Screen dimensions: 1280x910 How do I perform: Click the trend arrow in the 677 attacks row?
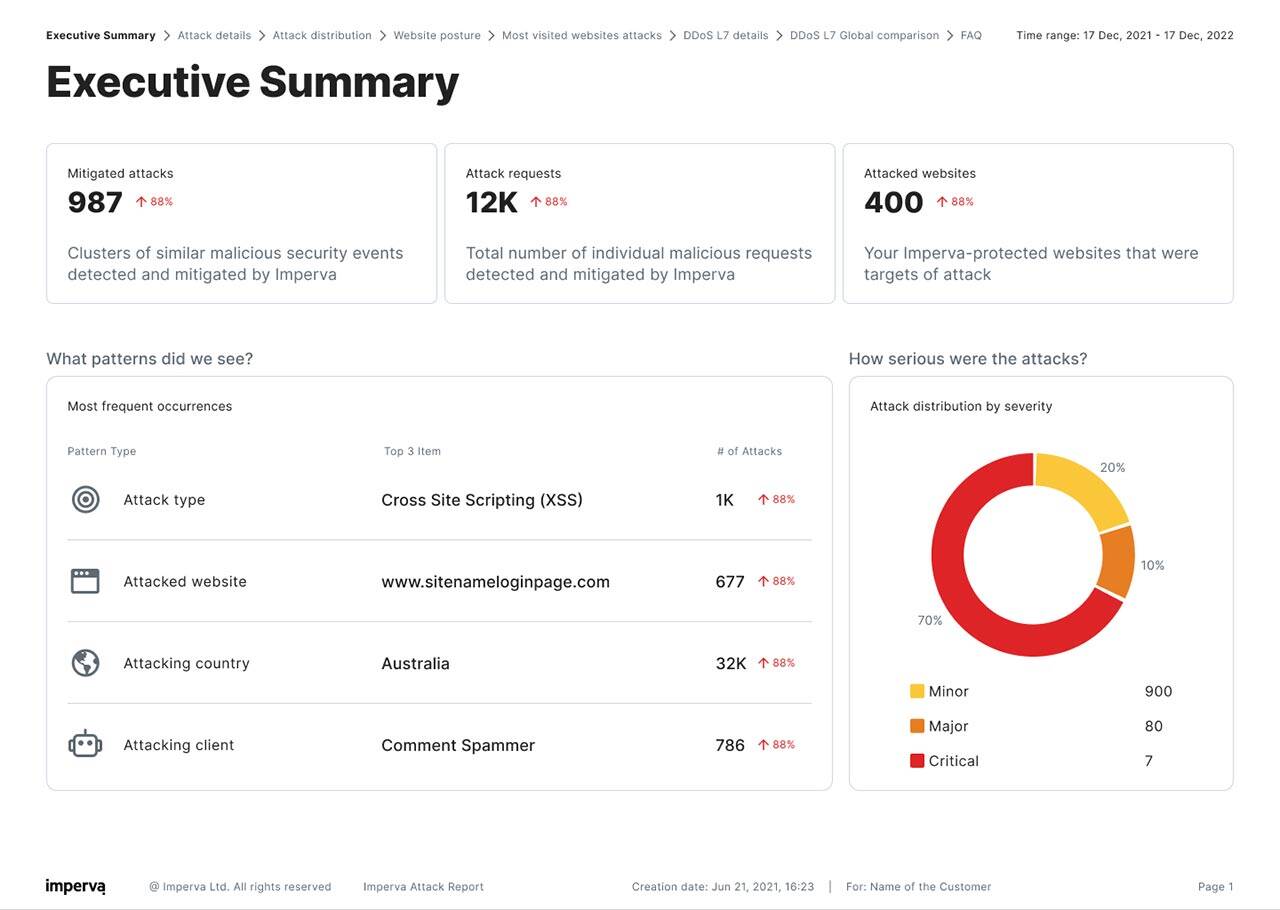coord(763,581)
